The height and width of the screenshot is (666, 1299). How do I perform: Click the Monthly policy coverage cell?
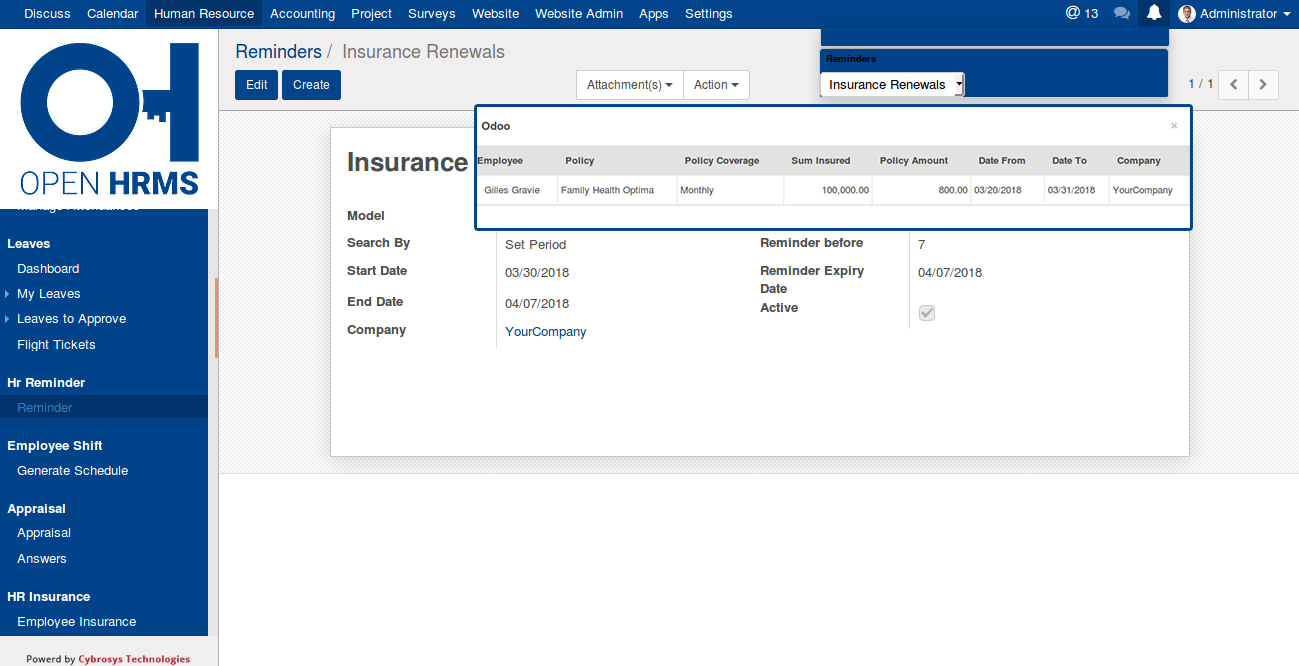tap(730, 190)
